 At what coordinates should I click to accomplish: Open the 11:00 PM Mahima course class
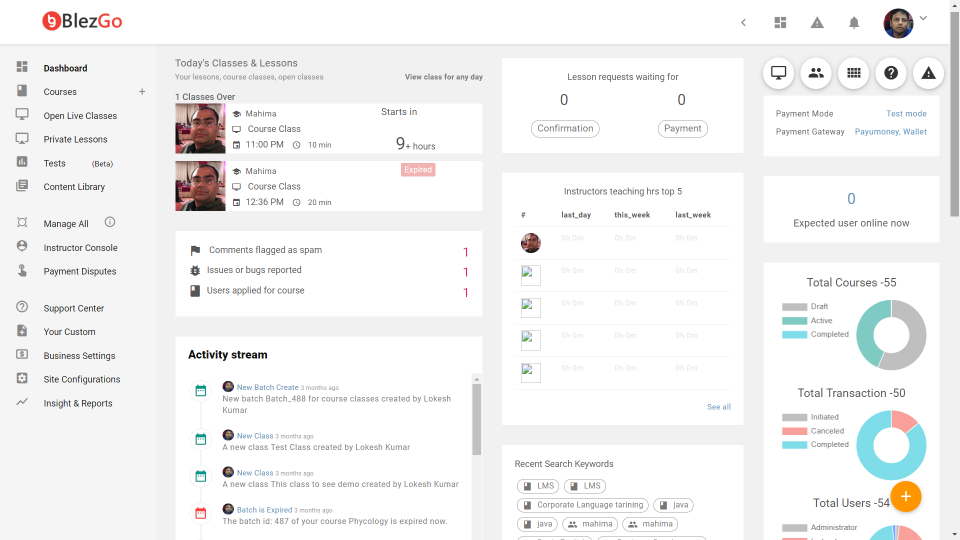pyautogui.click(x=329, y=129)
